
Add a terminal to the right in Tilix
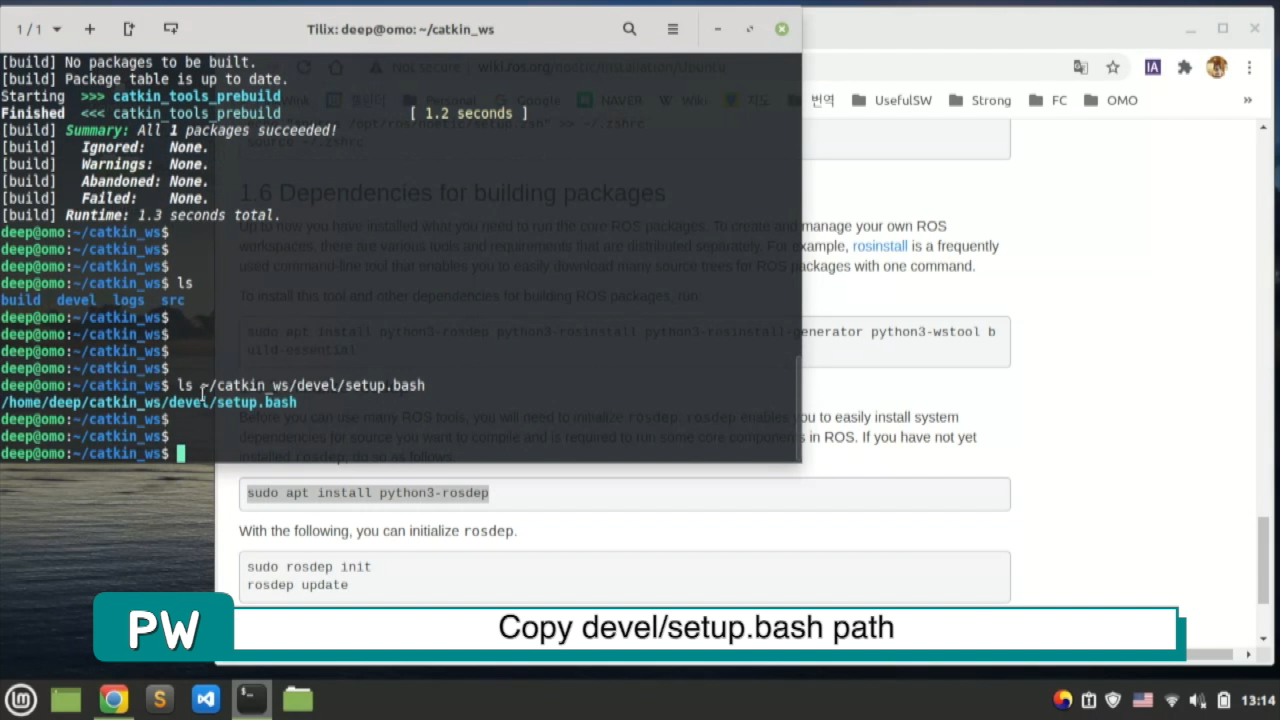pos(129,29)
